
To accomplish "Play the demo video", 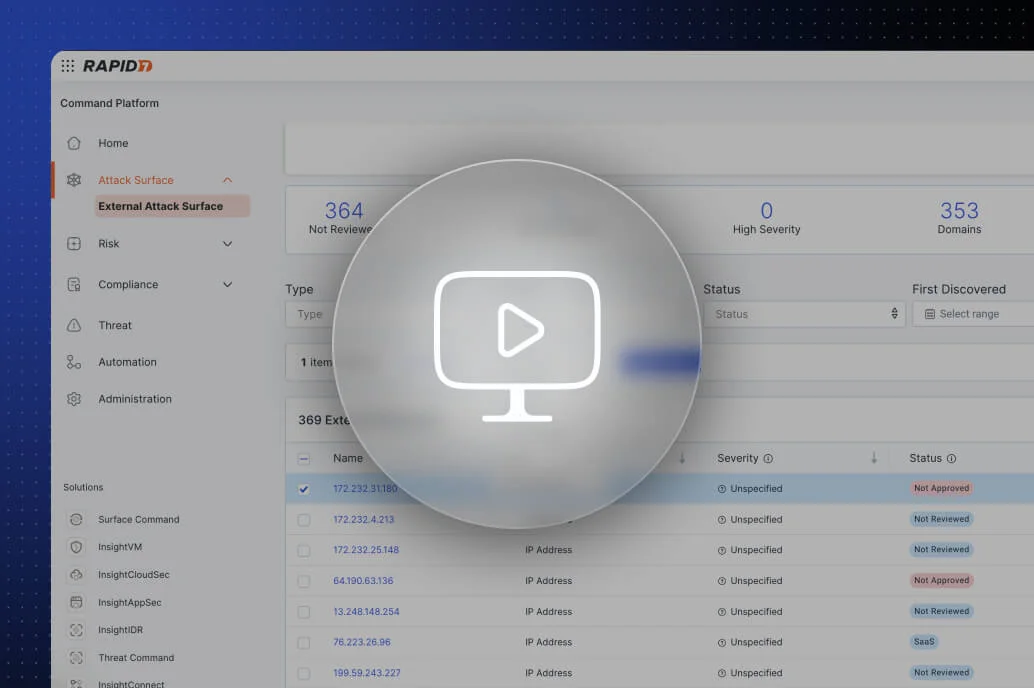I will [x=517, y=344].
